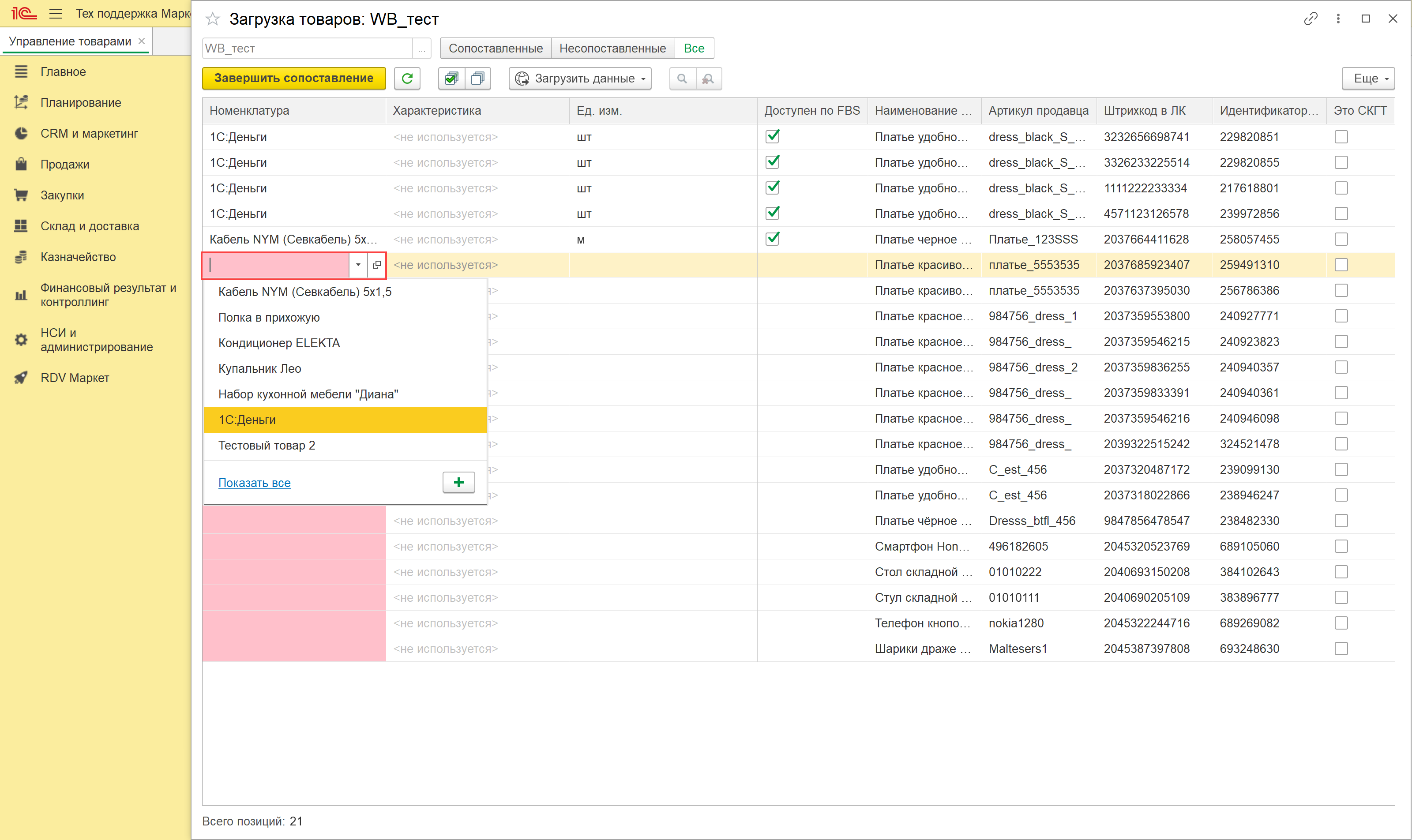The width and height of the screenshot is (1412, 840).
Task: Click the magnifier search icon
Action: click(682, 79)
